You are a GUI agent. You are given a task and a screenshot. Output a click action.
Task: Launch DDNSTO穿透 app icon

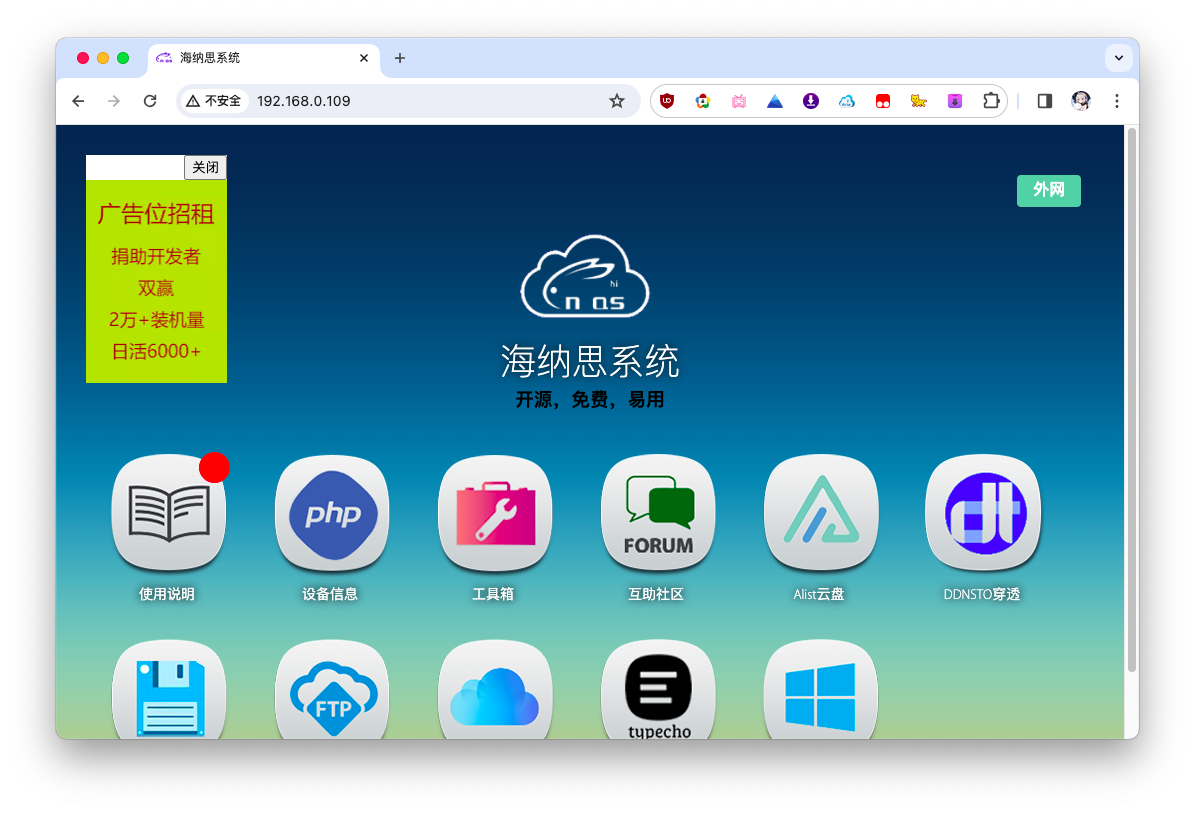[x=983, y=513]
